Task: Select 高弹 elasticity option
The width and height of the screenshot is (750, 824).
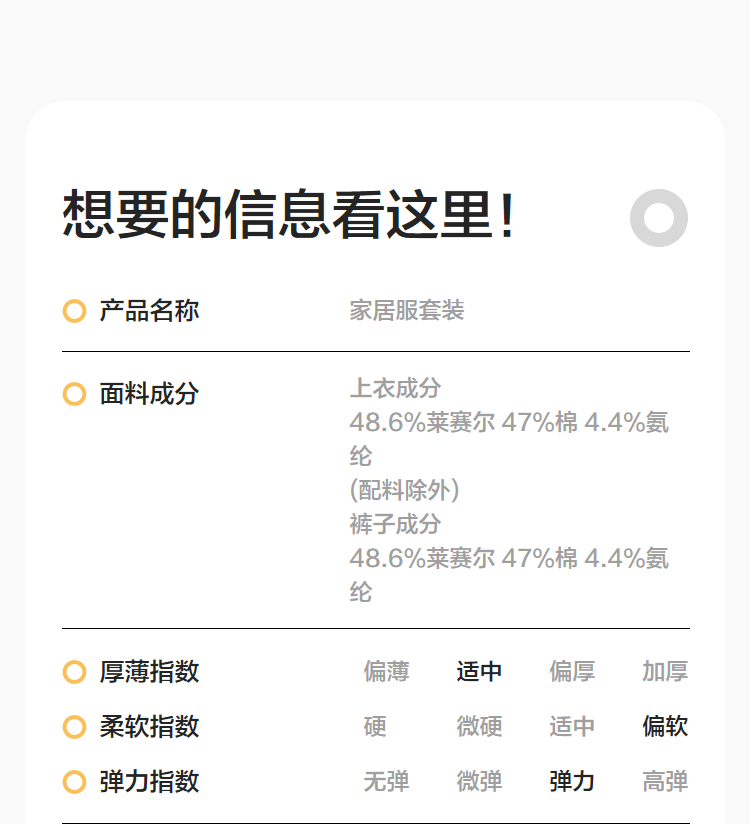Action: click(x=665, y=782)
